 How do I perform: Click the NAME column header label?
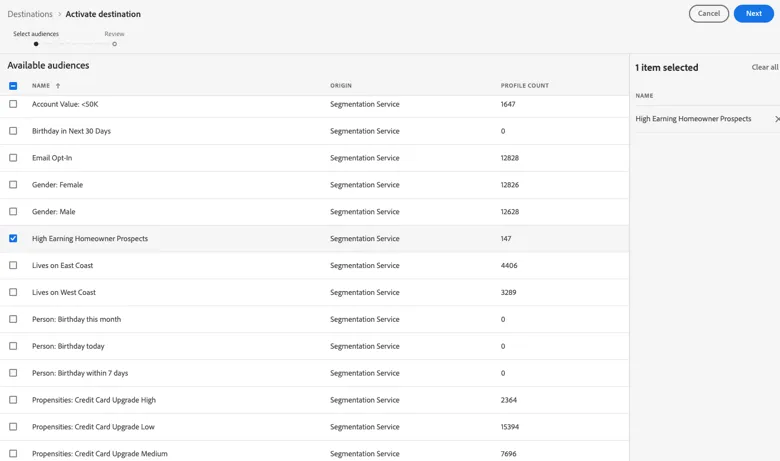click(x=41, y=86)
